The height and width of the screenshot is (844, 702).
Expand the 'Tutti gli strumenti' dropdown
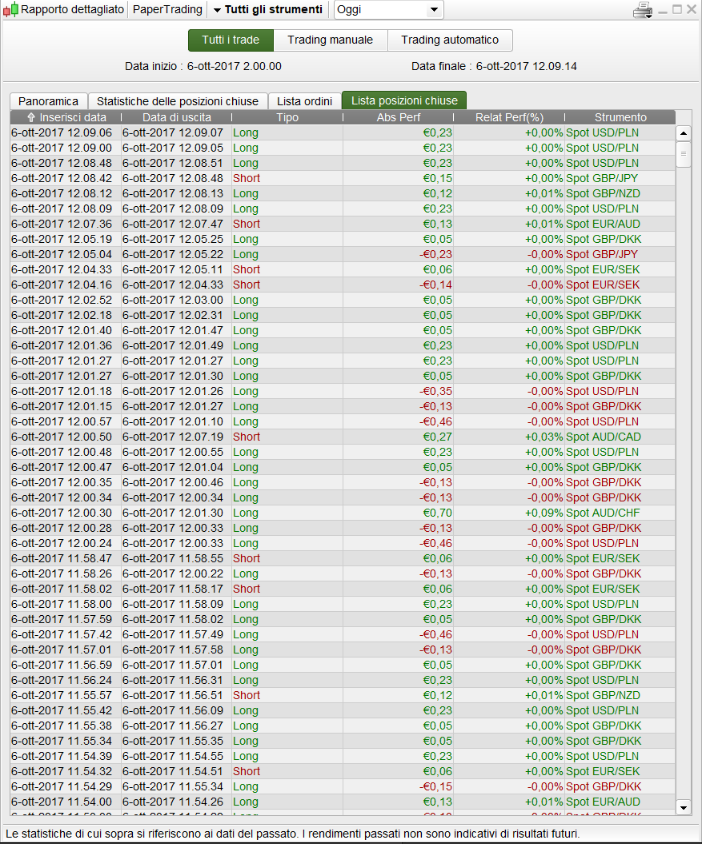(x=268, y=9)
